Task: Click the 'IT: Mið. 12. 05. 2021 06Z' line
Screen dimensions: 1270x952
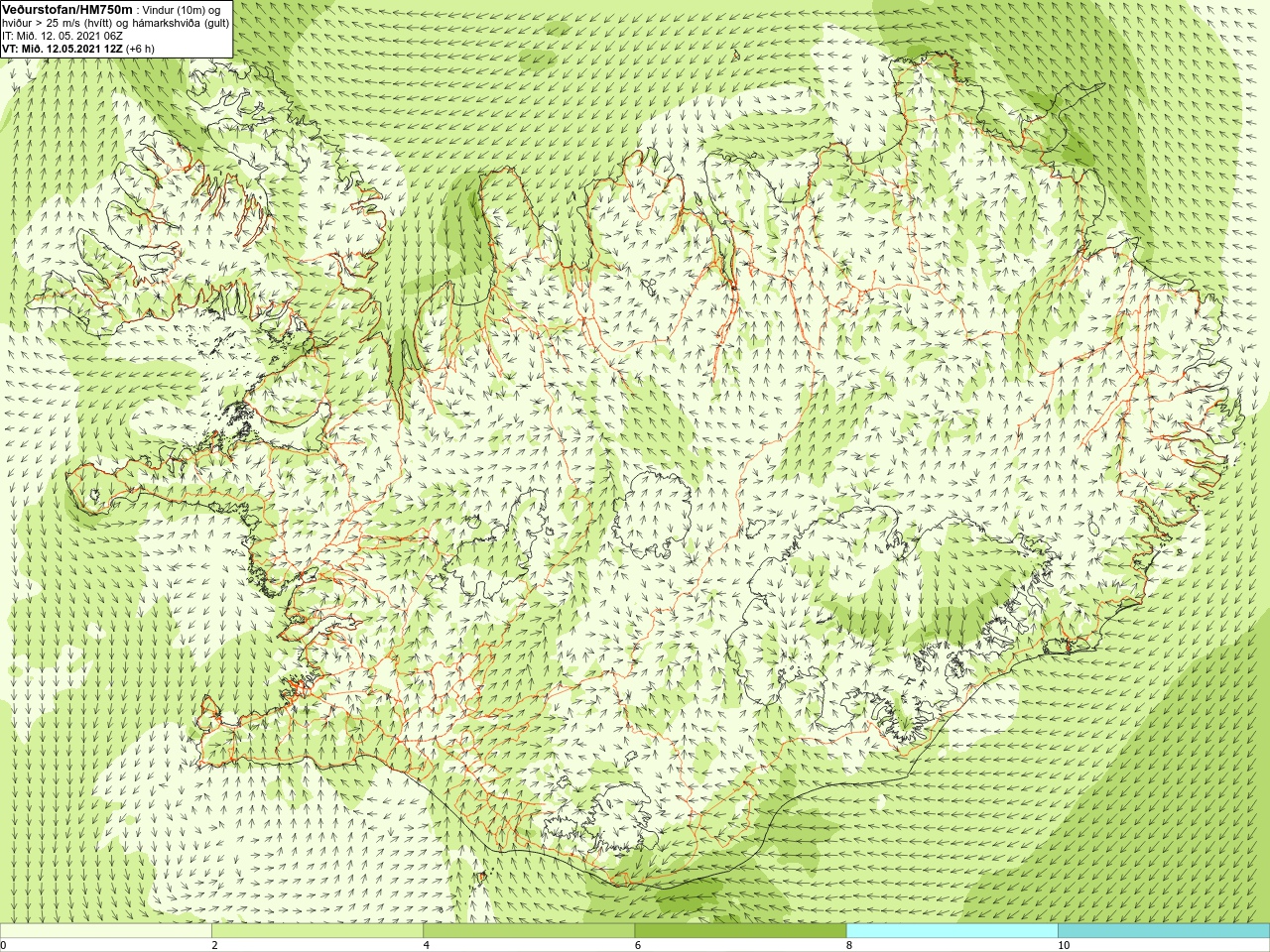Action: 63,36
